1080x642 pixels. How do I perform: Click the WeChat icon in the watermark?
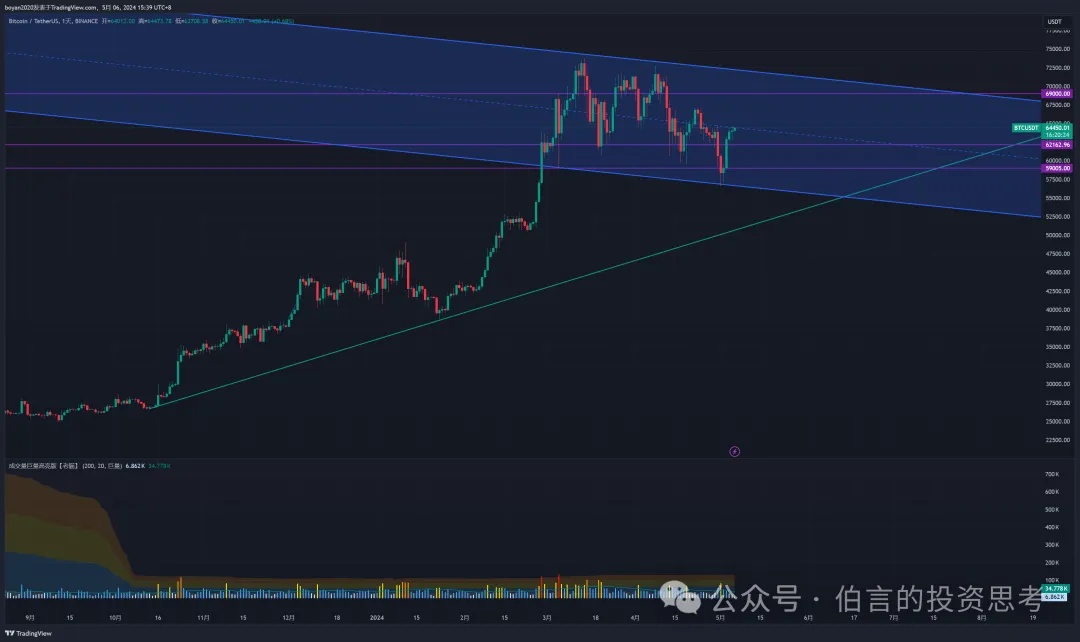click(x=689, y=599)
